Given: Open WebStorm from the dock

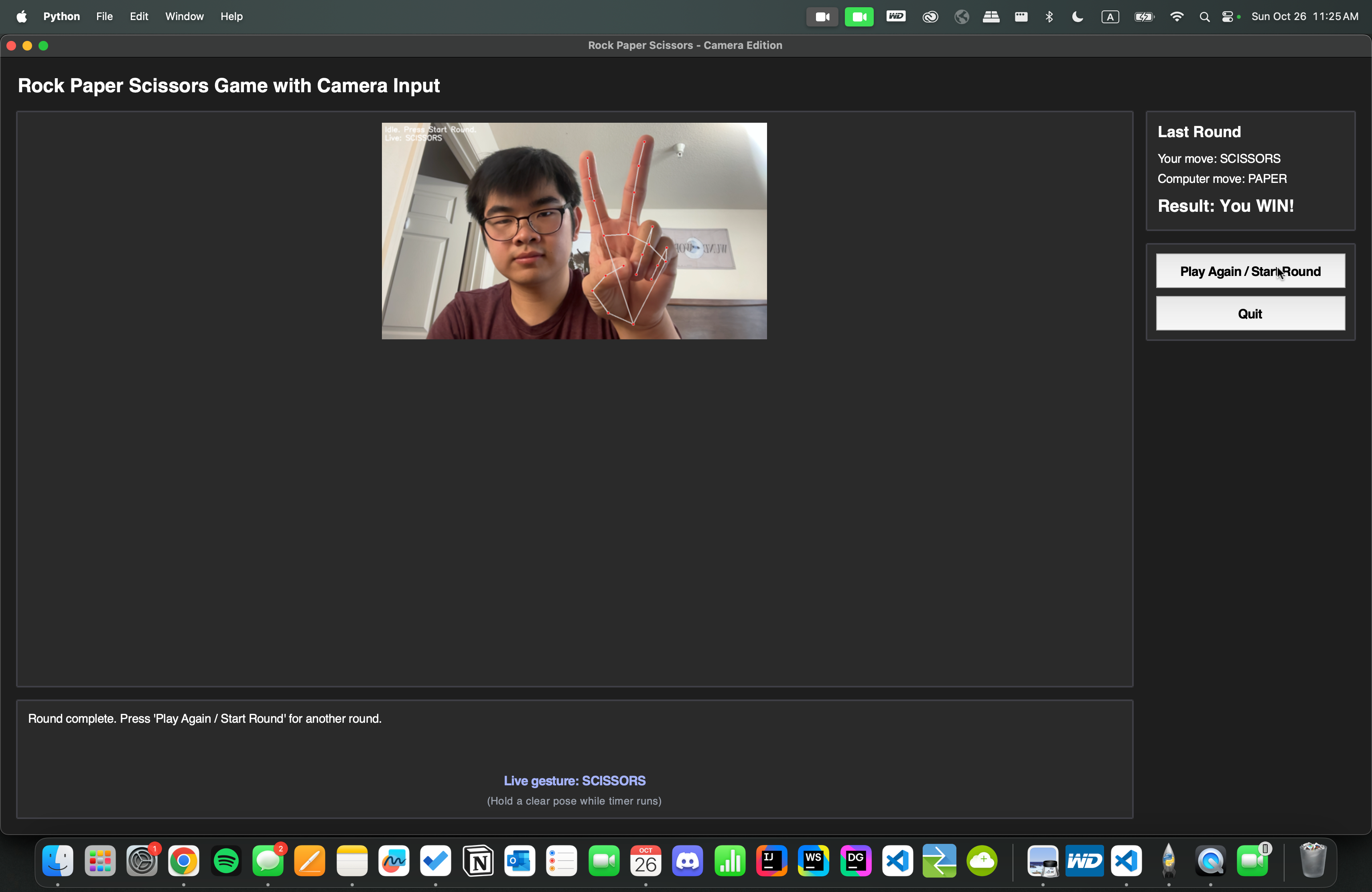Looking at the screenshot, I should (x=814, y=861).
